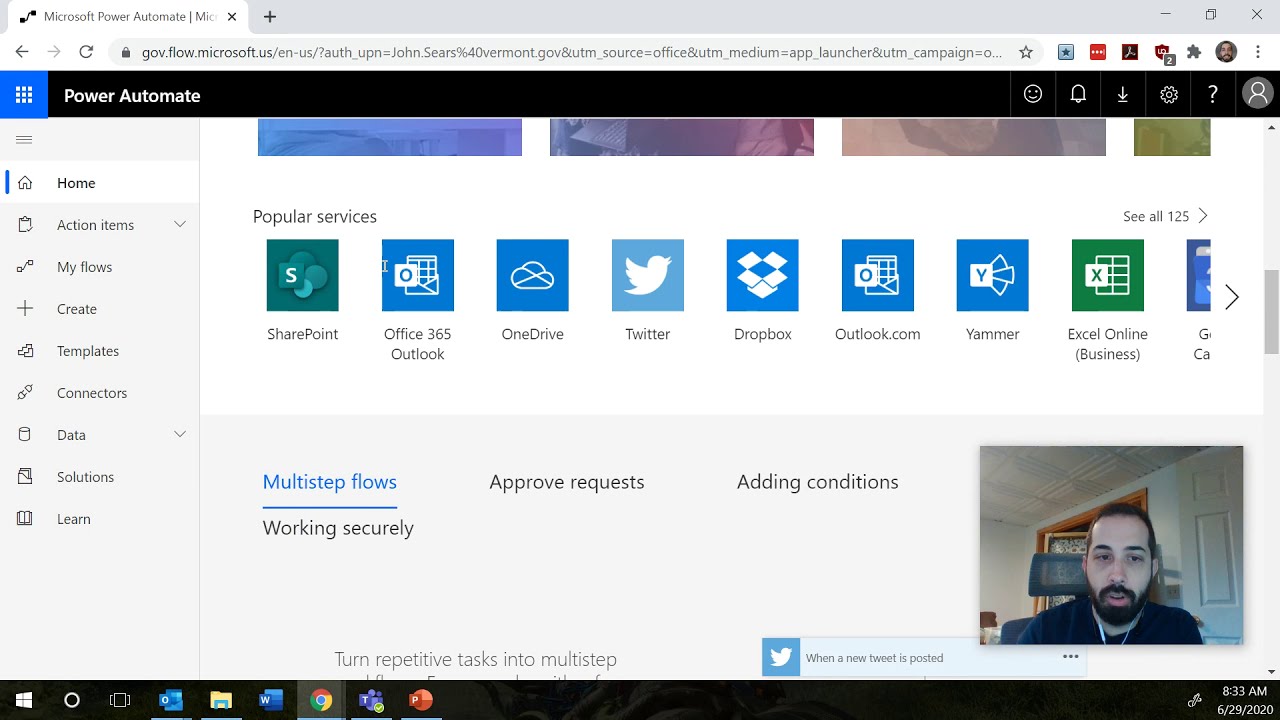1280x720 pixels.
Task: Click the See all 125 link
Action: click(x=1165, y=216)
